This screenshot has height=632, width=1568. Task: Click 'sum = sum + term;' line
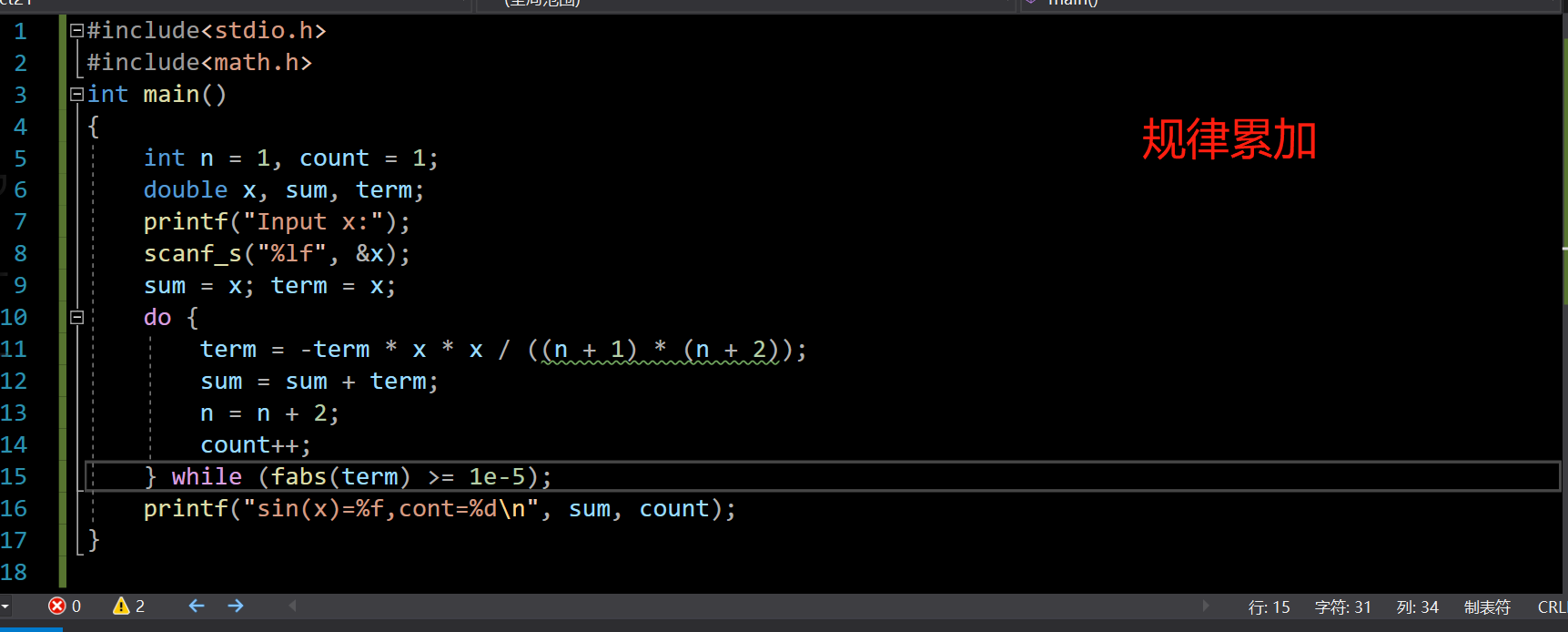point(319,382)
